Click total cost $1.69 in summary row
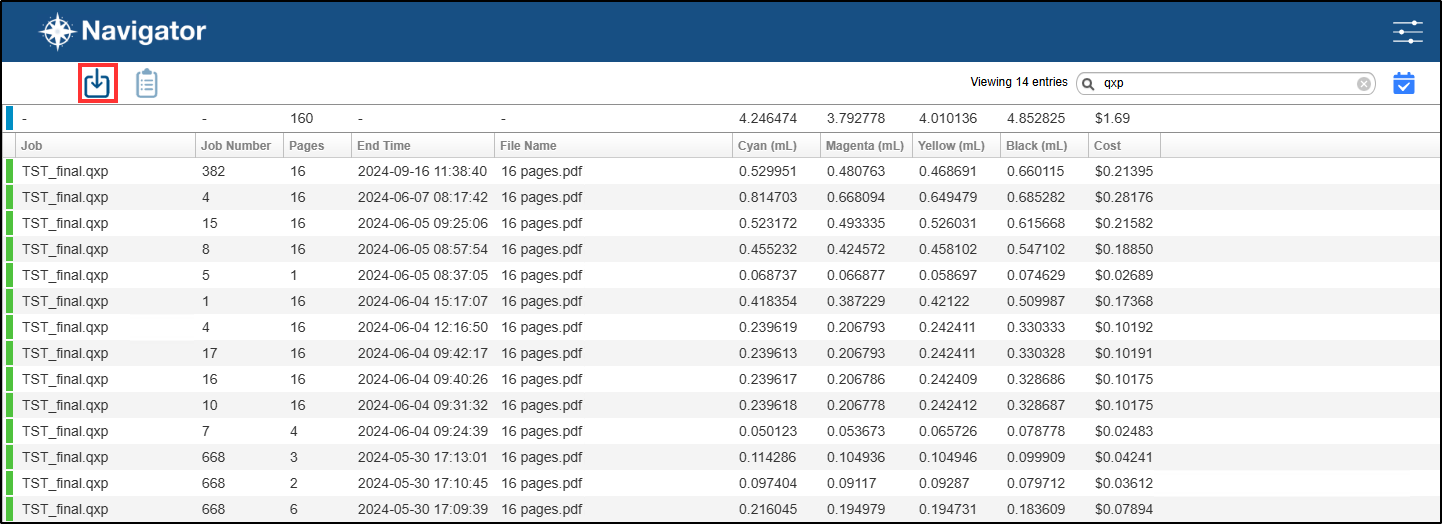Screen dimensions: 1442x524 [1112, 118]
